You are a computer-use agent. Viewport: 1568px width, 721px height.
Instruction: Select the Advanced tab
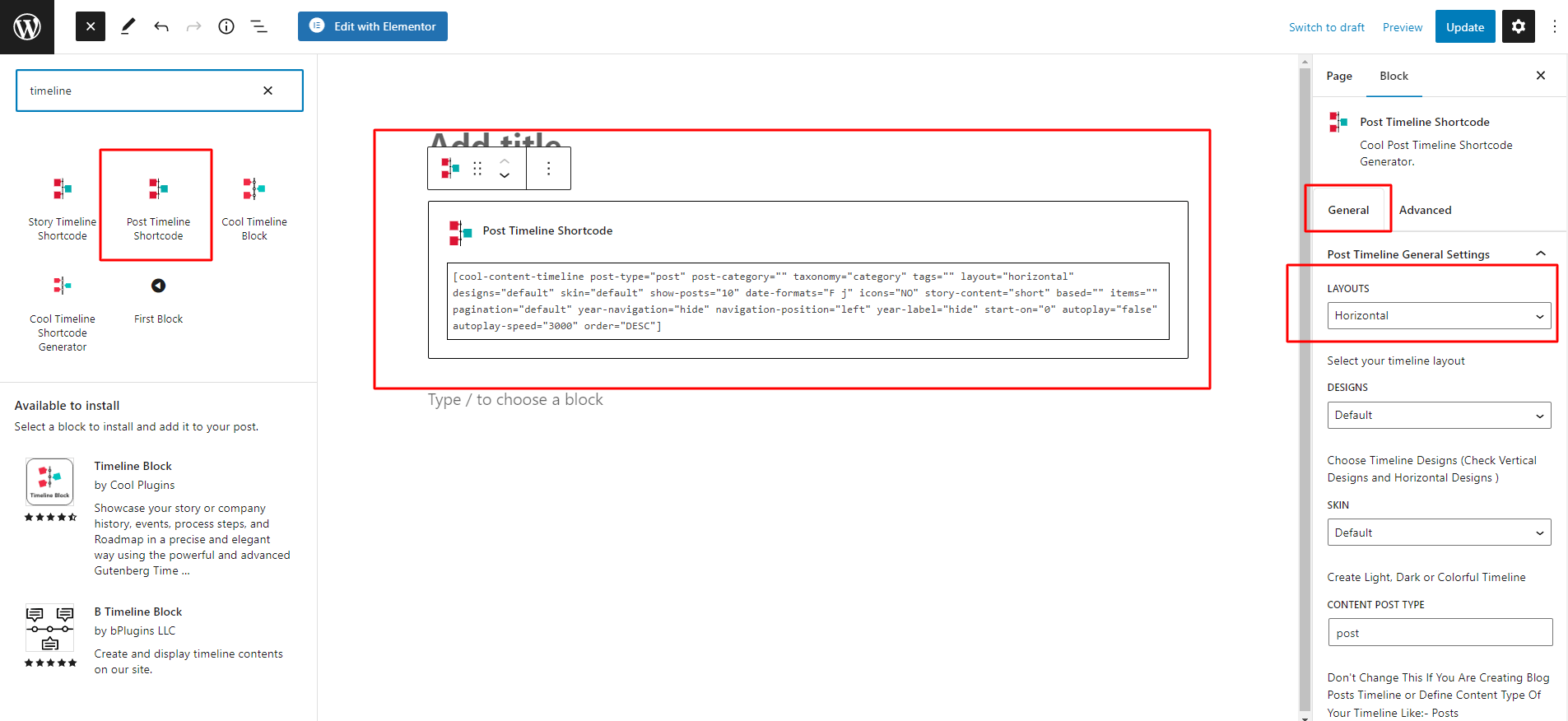[1425, 210]
